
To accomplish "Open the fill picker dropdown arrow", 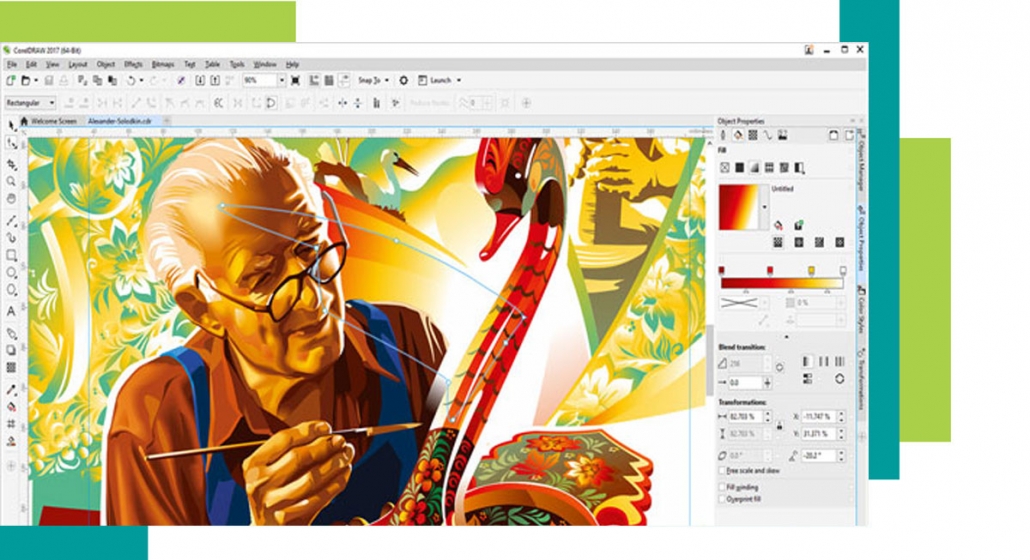I will (x=764, y=207).
